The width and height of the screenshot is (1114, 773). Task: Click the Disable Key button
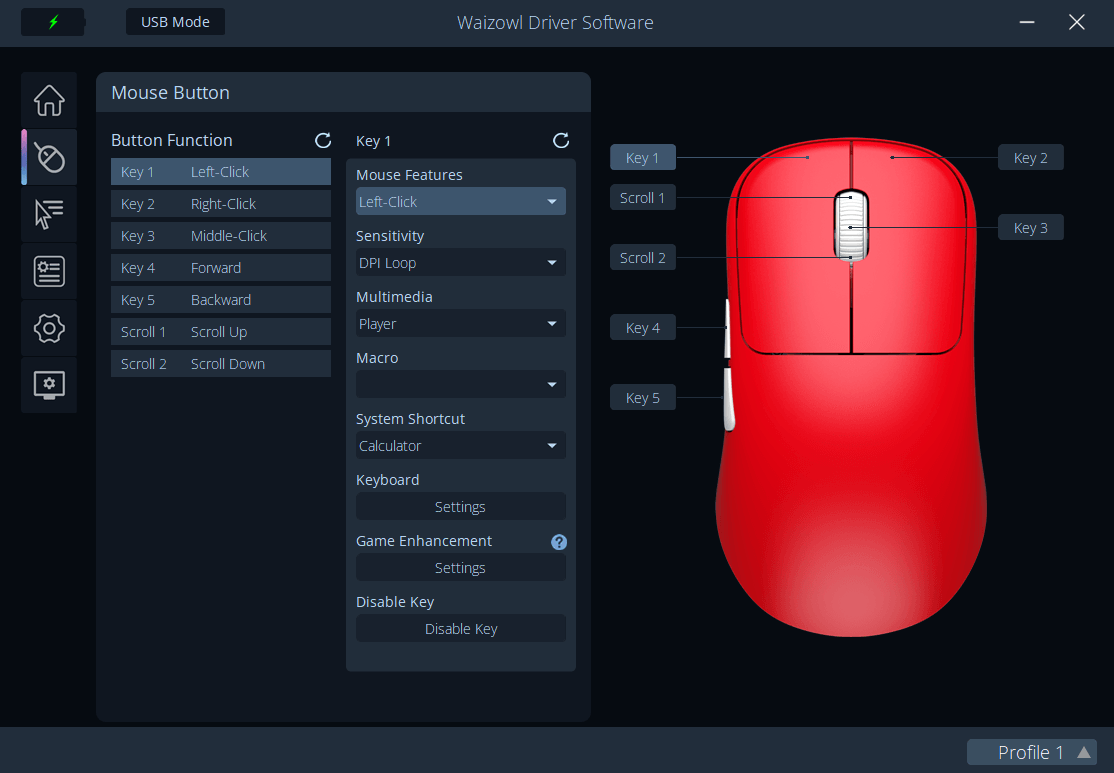click(460, 629)
